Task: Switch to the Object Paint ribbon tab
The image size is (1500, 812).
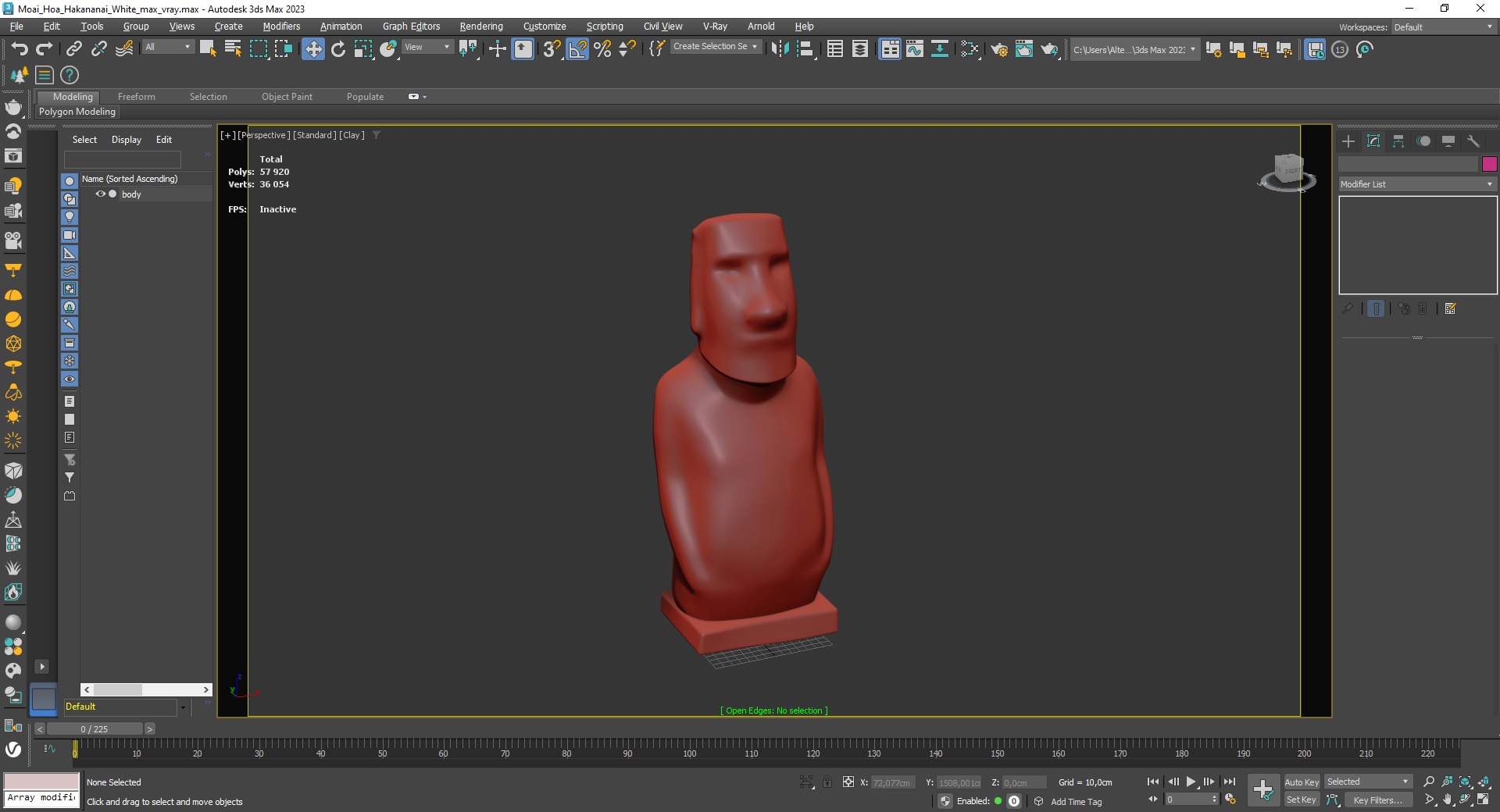Action: 287,97
